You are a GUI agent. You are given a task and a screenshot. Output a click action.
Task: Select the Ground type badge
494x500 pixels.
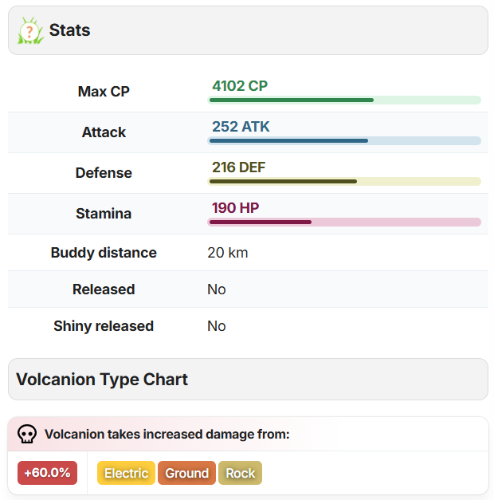[187, 473]
